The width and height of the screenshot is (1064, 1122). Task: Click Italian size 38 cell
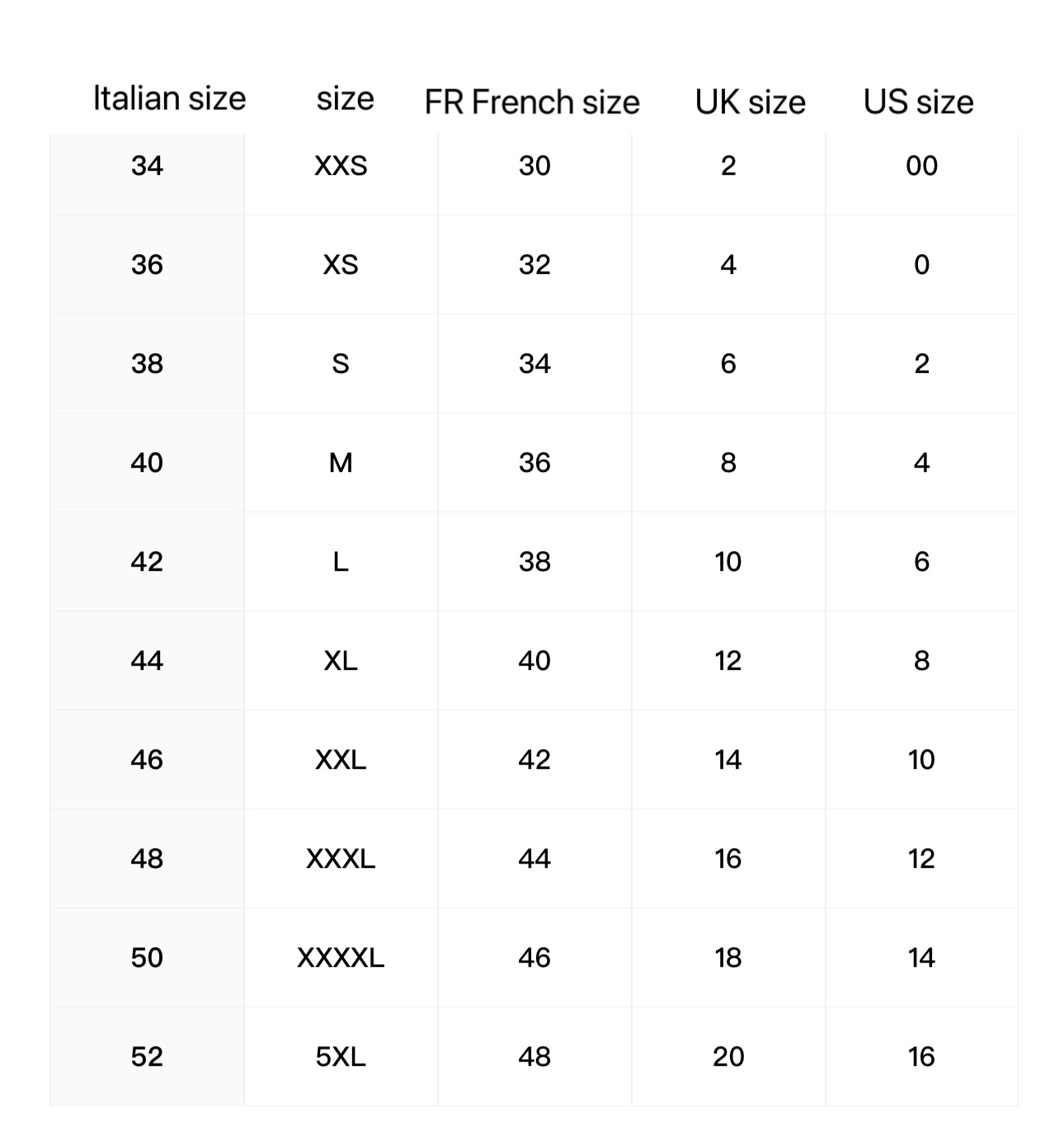[x=147, y=364]
